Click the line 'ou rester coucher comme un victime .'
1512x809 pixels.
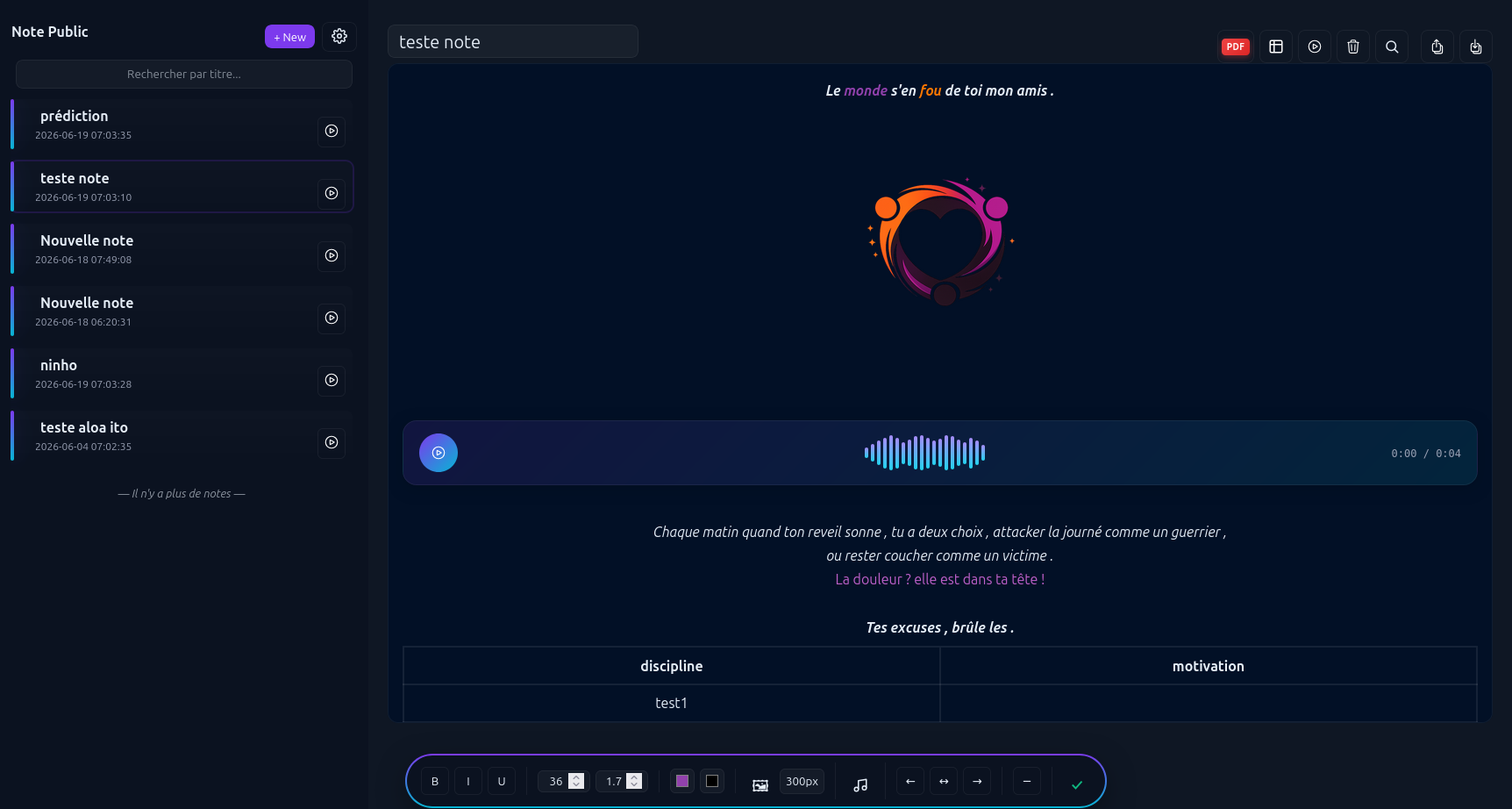(940, 555)
